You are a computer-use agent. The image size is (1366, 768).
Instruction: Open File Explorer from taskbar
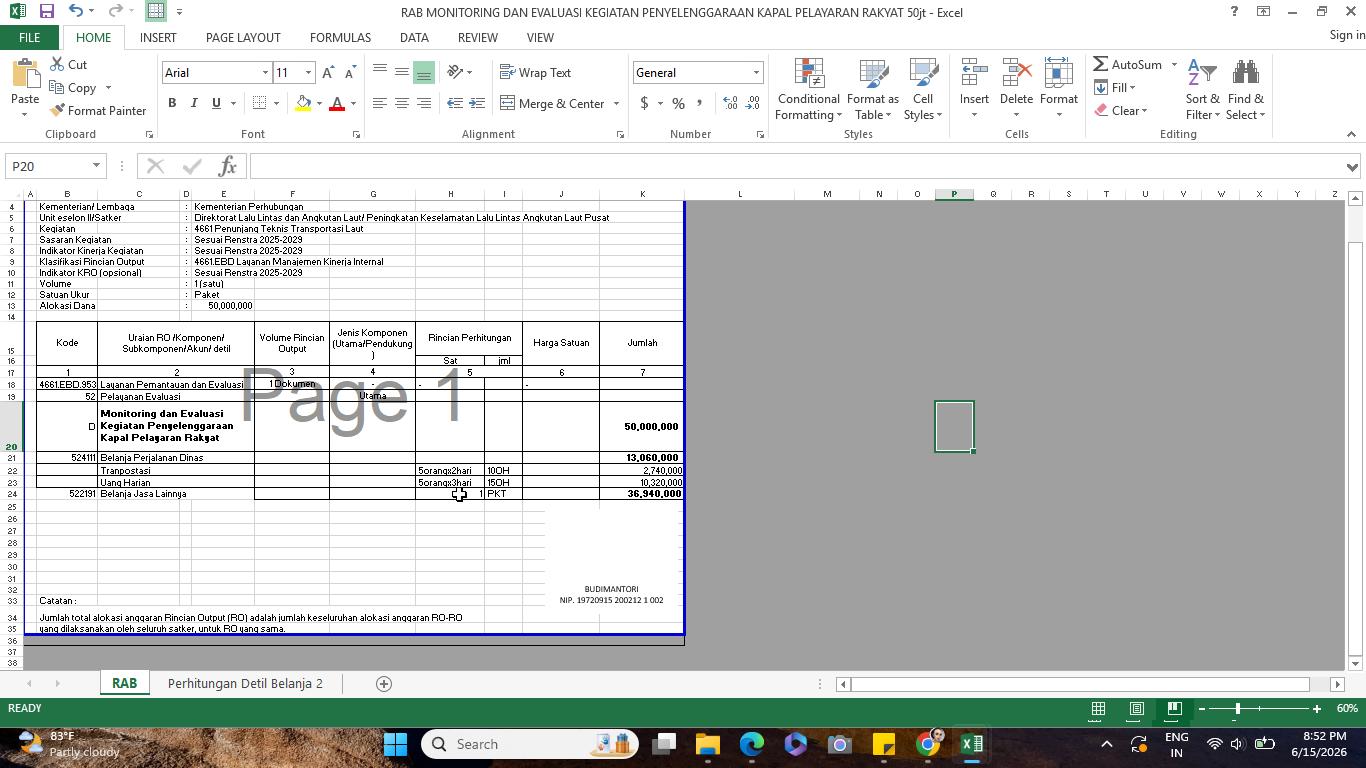pyautogui.click(x=708, y=744)
